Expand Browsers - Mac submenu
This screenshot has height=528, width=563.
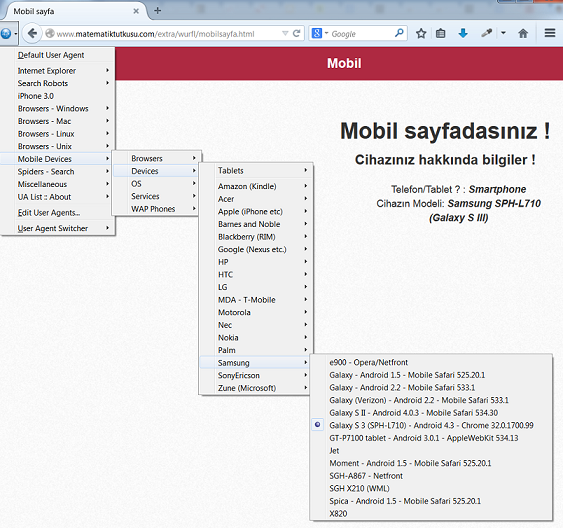pos(58,121)
